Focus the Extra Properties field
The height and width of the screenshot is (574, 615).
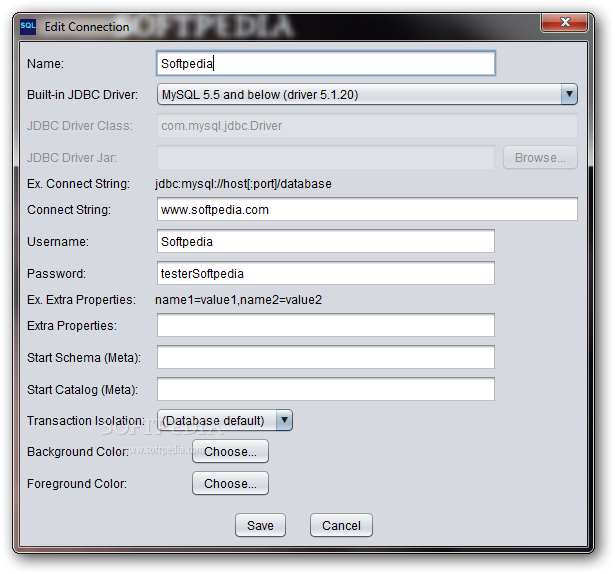(x=326, y=325)
